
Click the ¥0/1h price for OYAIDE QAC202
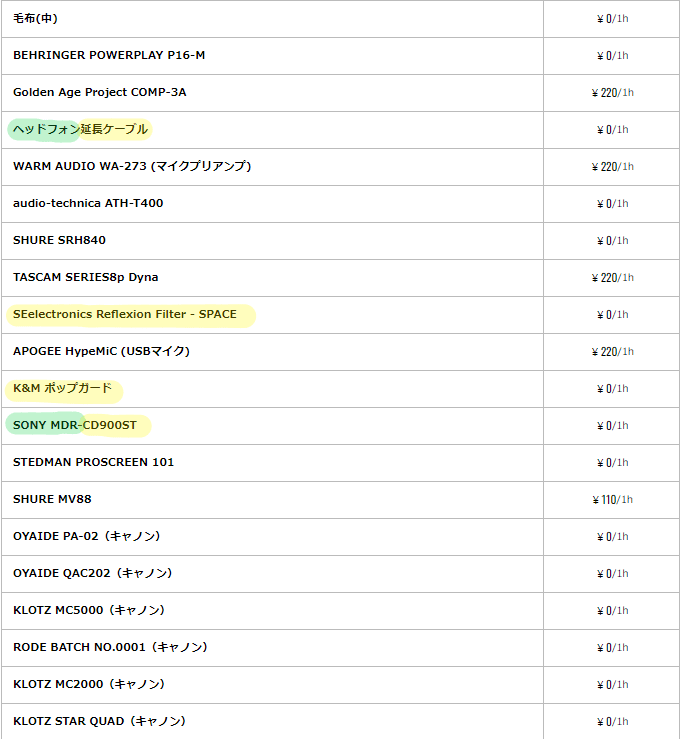613,574
